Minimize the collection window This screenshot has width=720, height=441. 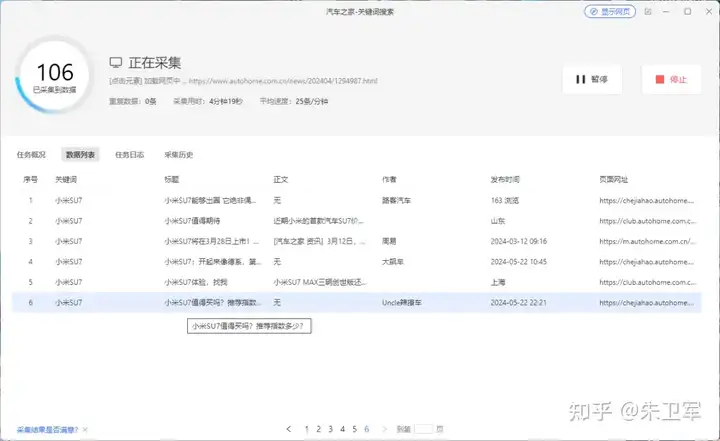(x=666, y=11)
